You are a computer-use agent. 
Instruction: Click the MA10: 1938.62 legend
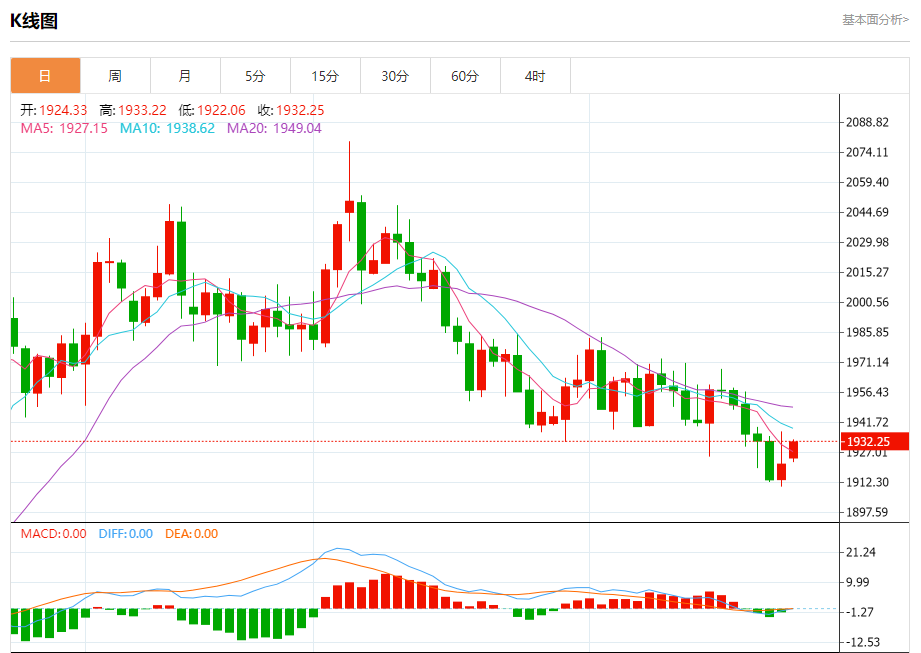(167, 128)
